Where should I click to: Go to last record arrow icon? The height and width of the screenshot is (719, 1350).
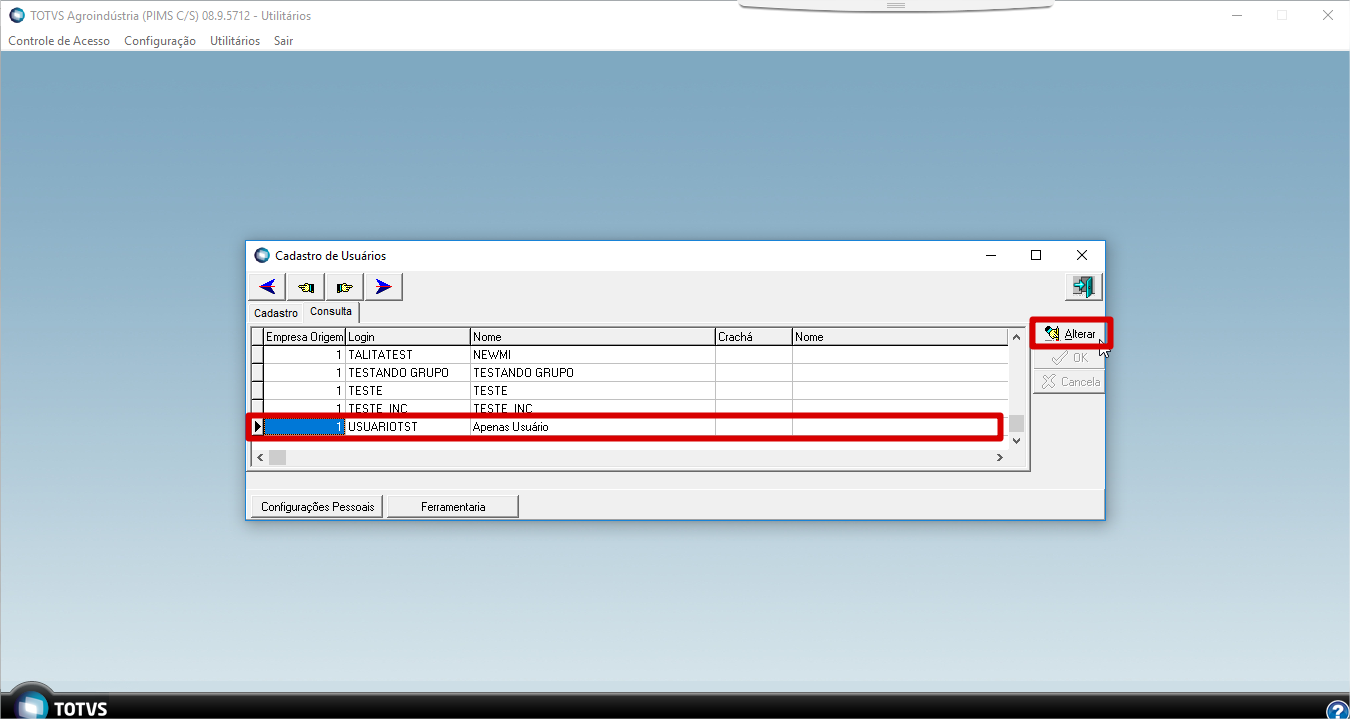tap(384, 287)
